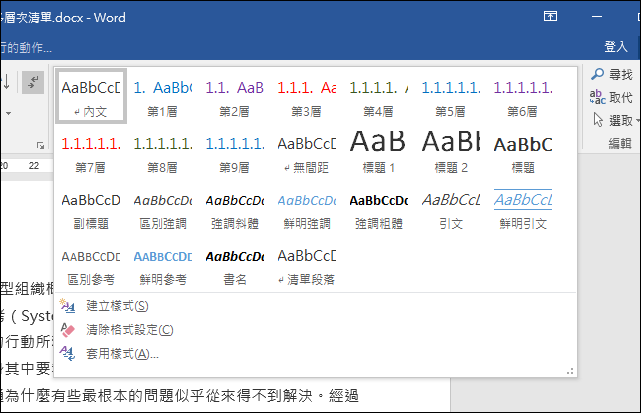
Task: Apply the 第4層 style
Action: (x=379, y=97)
